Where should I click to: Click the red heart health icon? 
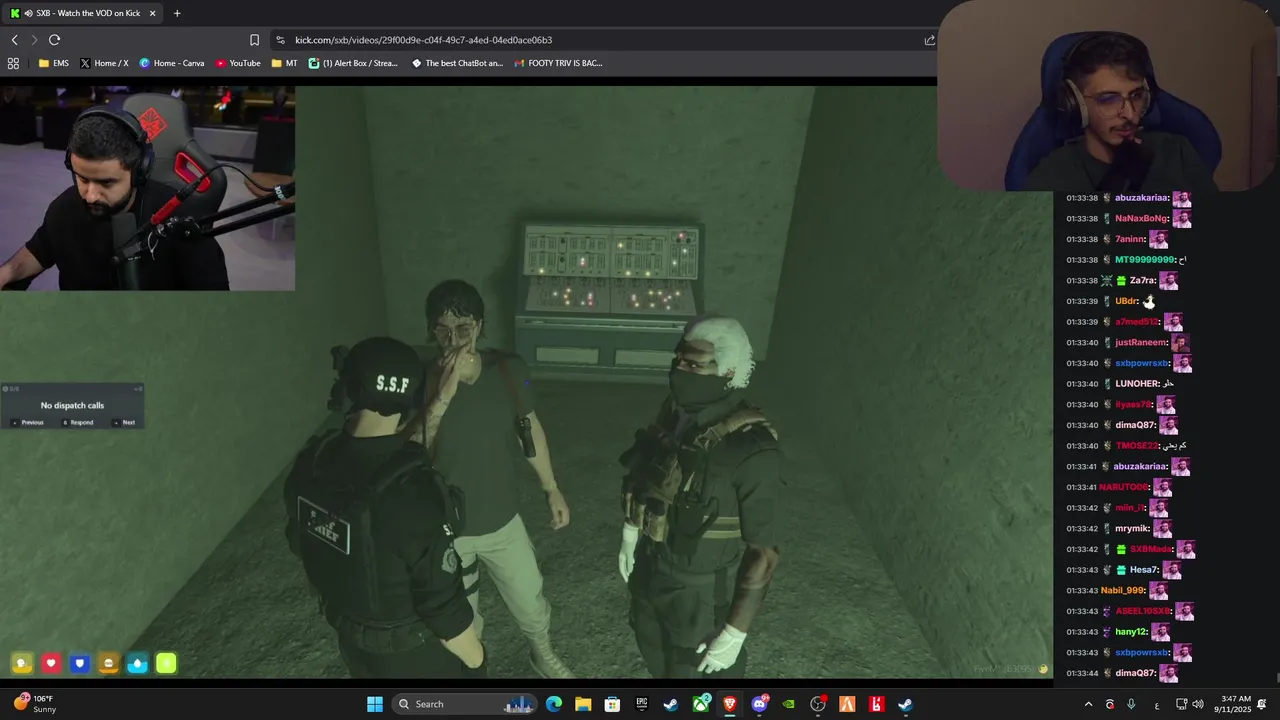51,663
